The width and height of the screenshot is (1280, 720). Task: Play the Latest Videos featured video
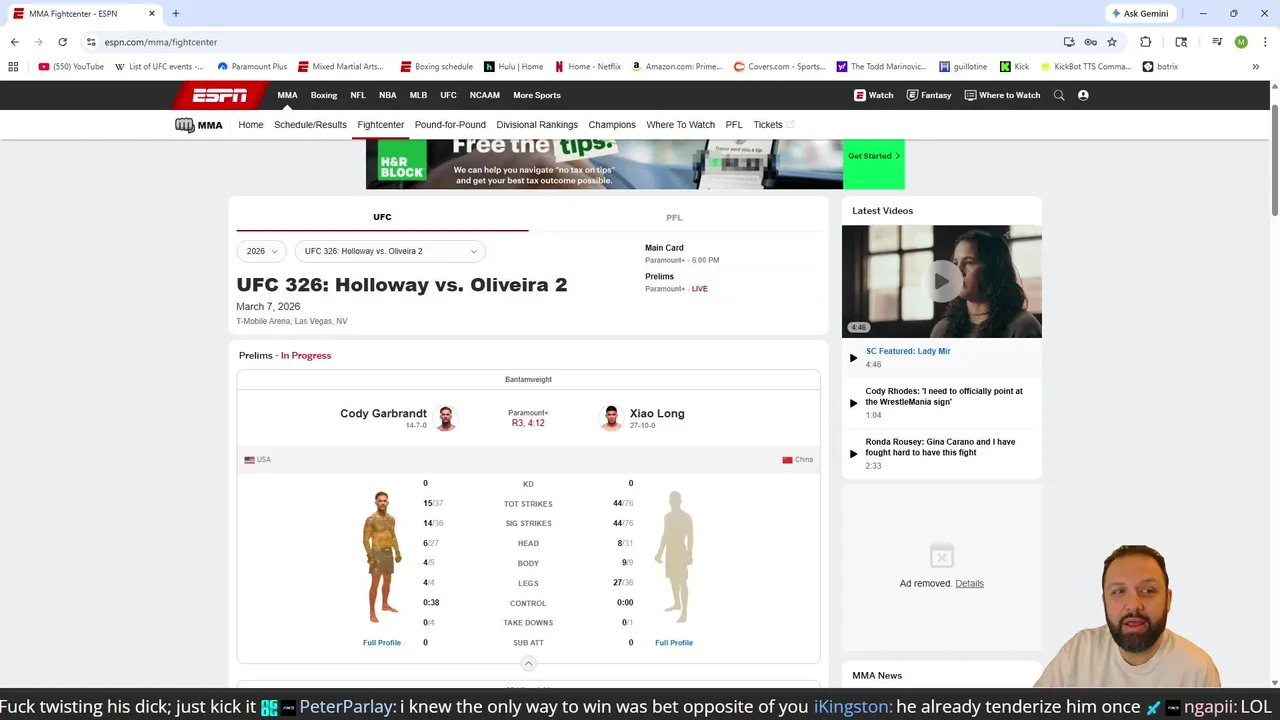(941, 281)
